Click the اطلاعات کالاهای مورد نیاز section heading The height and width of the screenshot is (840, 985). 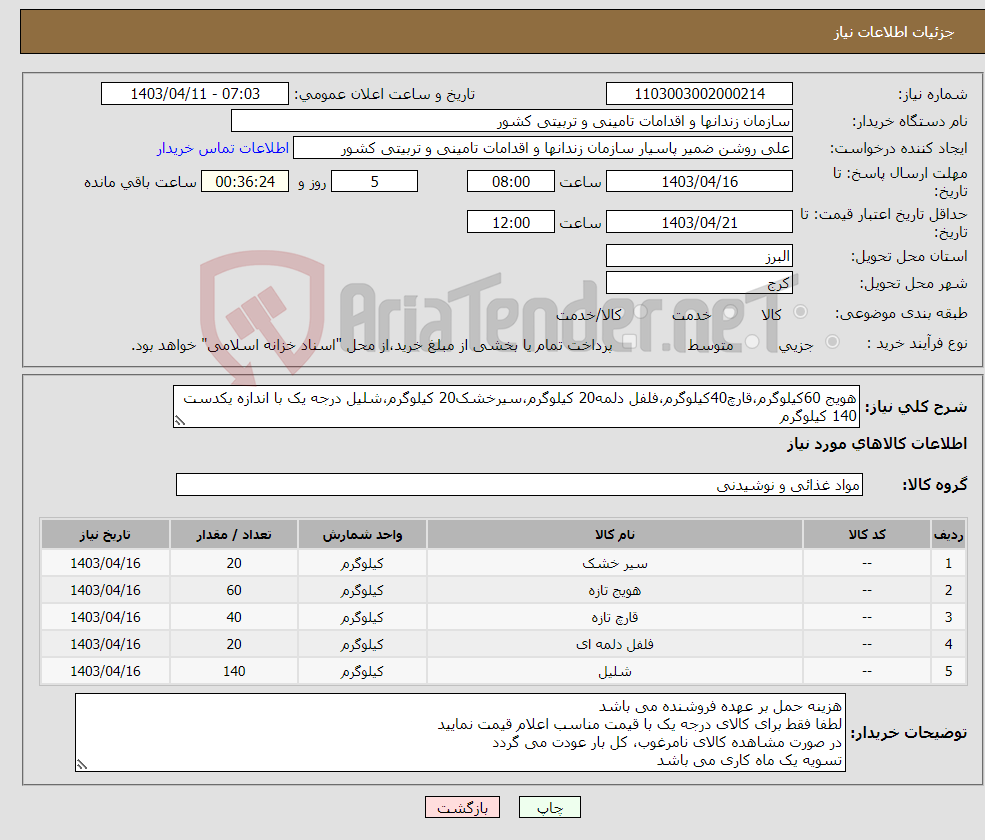pos(877,444)
